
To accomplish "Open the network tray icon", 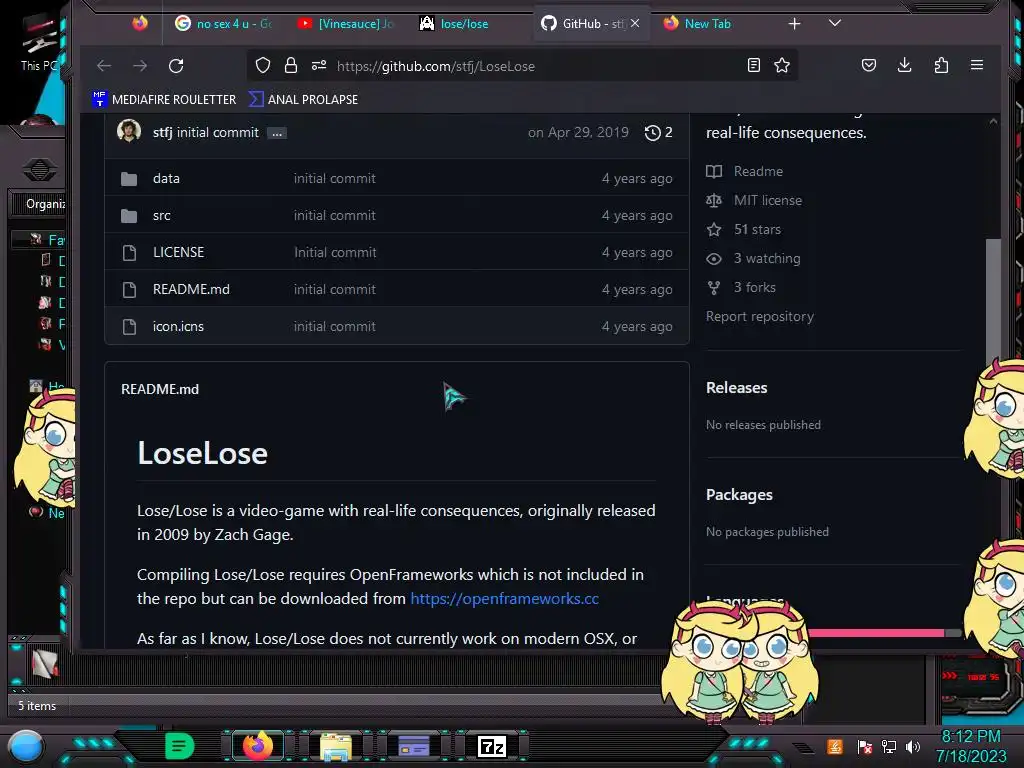I will 889,746.
